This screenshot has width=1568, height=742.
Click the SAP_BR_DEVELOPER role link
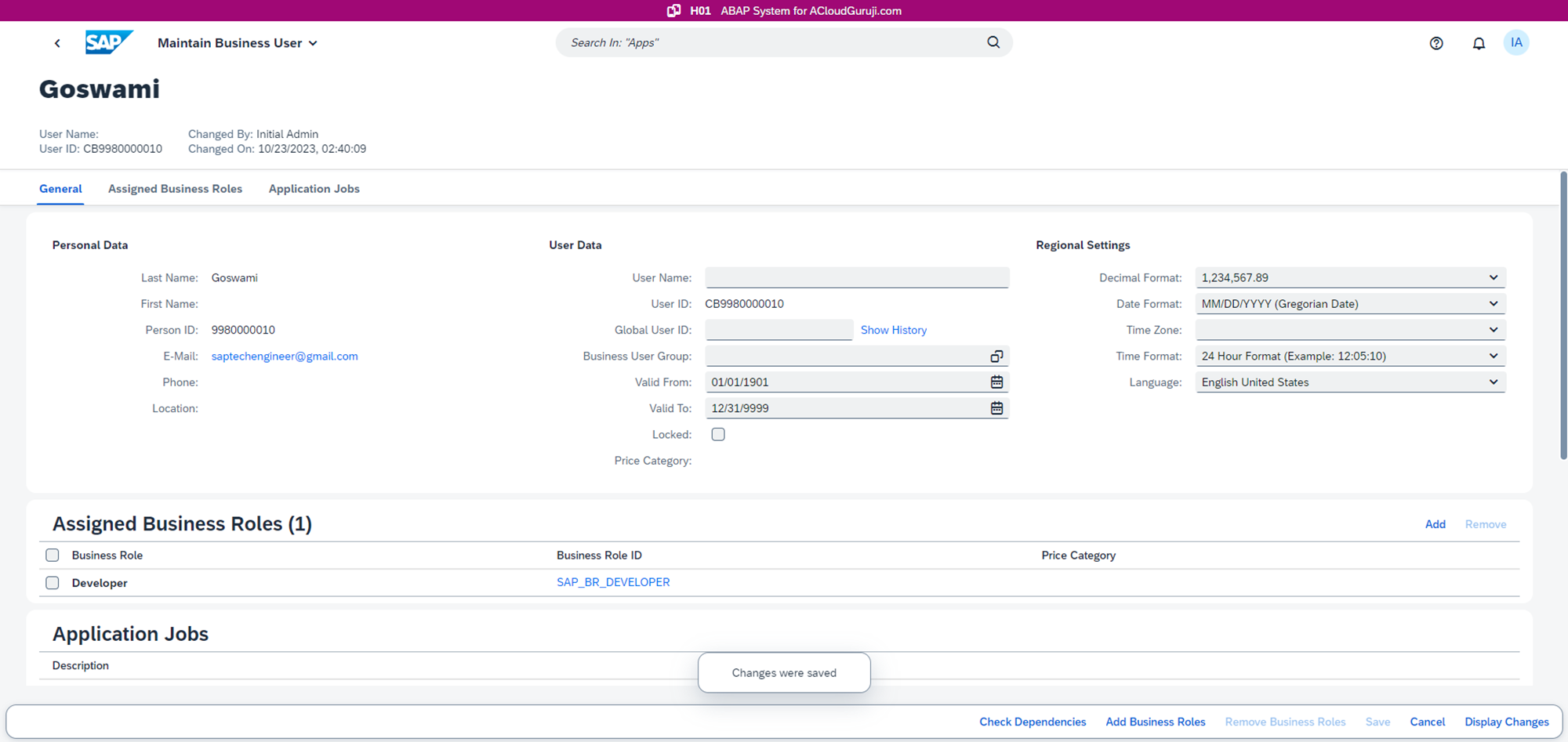[613, 582]
